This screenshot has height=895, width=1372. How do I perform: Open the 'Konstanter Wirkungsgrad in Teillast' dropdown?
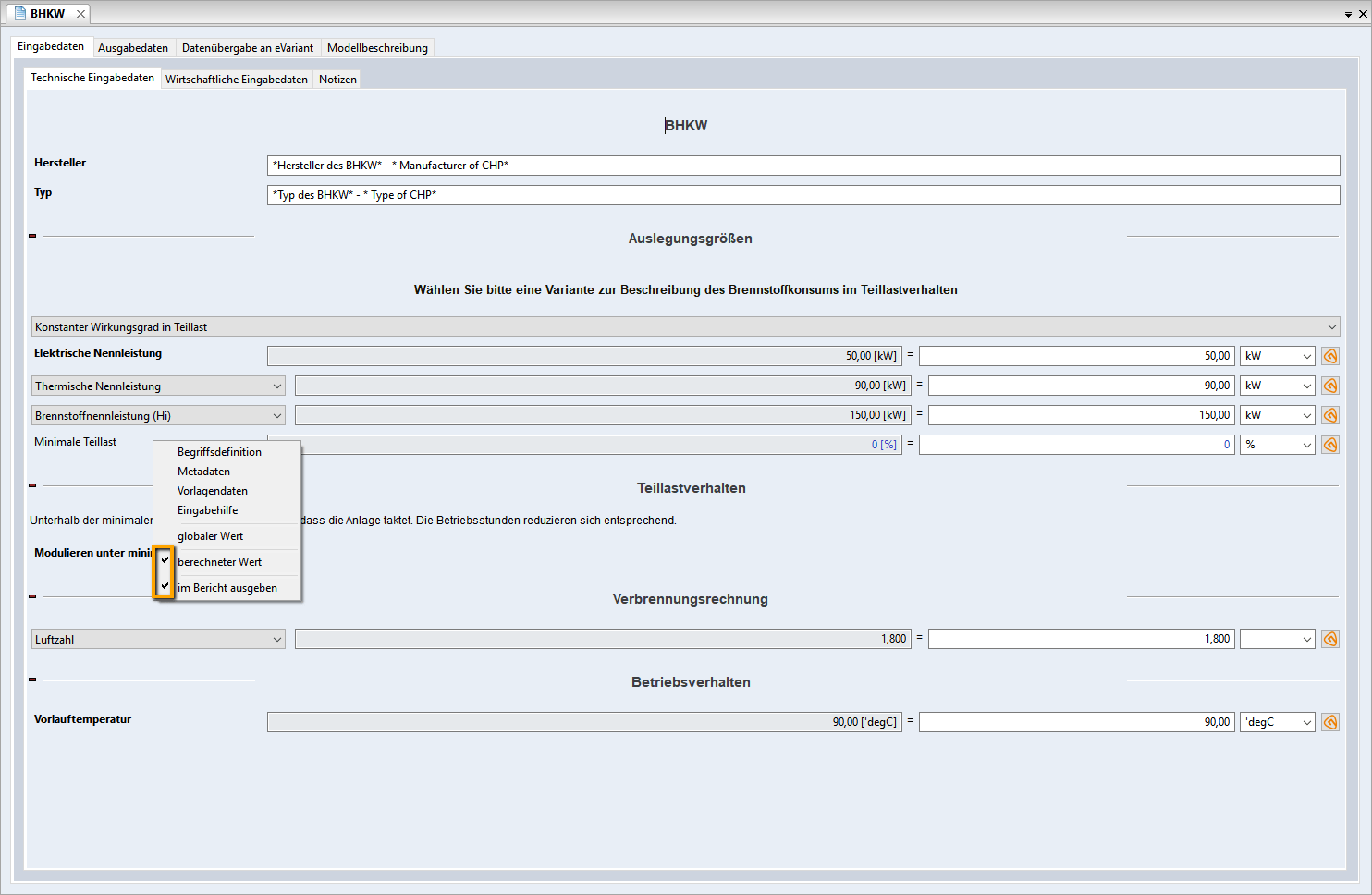click(685, 327)
